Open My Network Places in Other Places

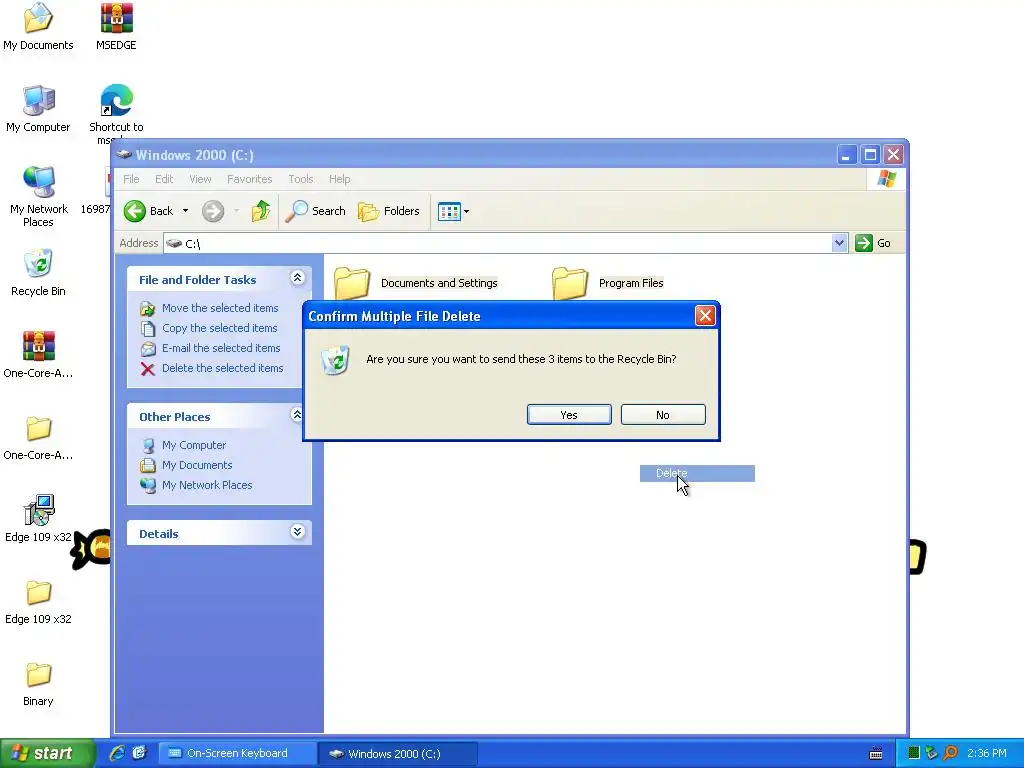pyautogui.click(x=207, y=485)
